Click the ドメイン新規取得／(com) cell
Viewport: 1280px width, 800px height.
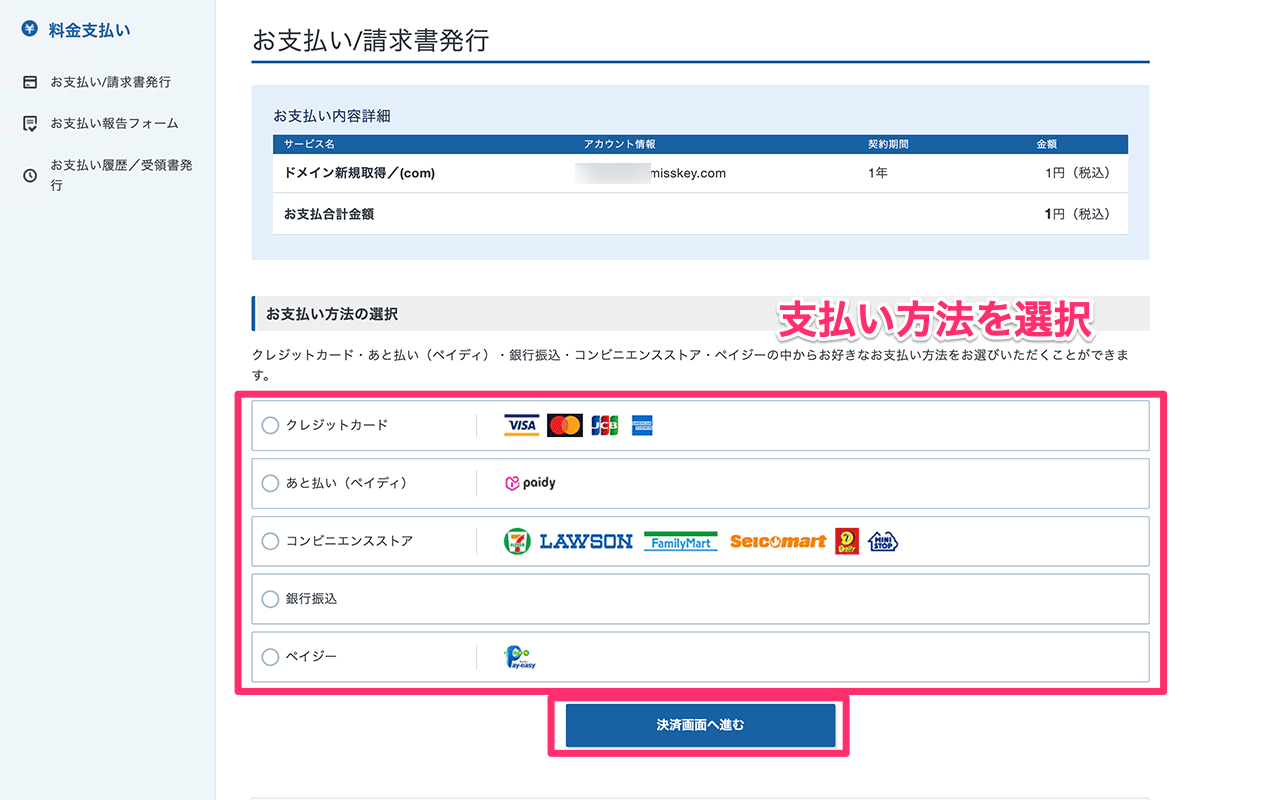tap(360, 173)
